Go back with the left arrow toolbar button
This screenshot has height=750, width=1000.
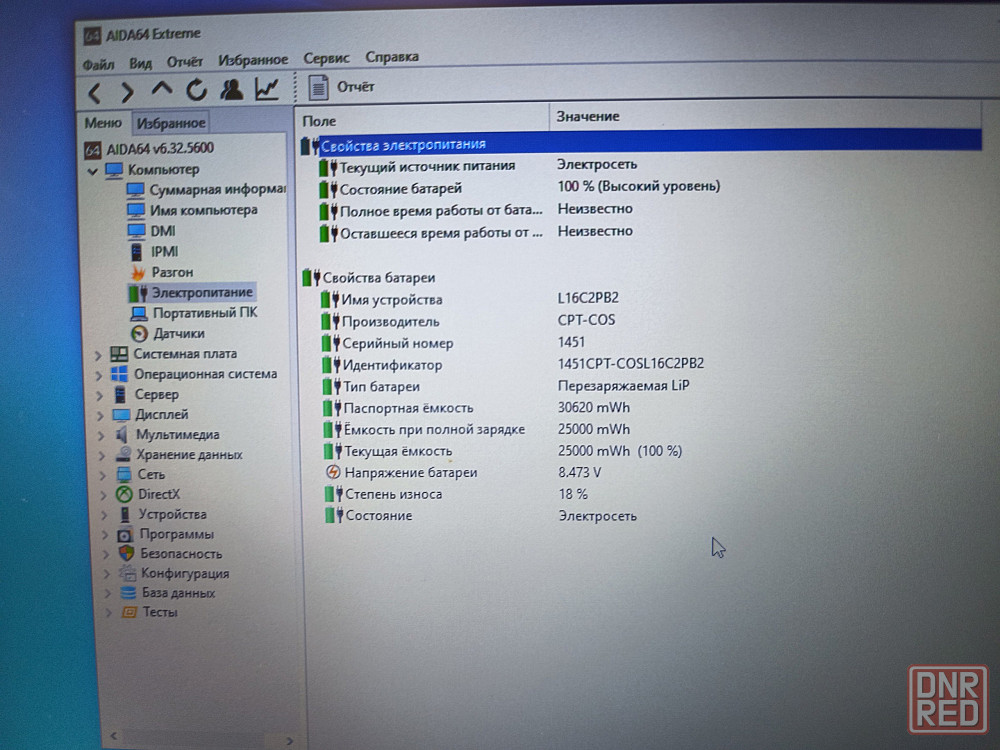pos(94,93)
